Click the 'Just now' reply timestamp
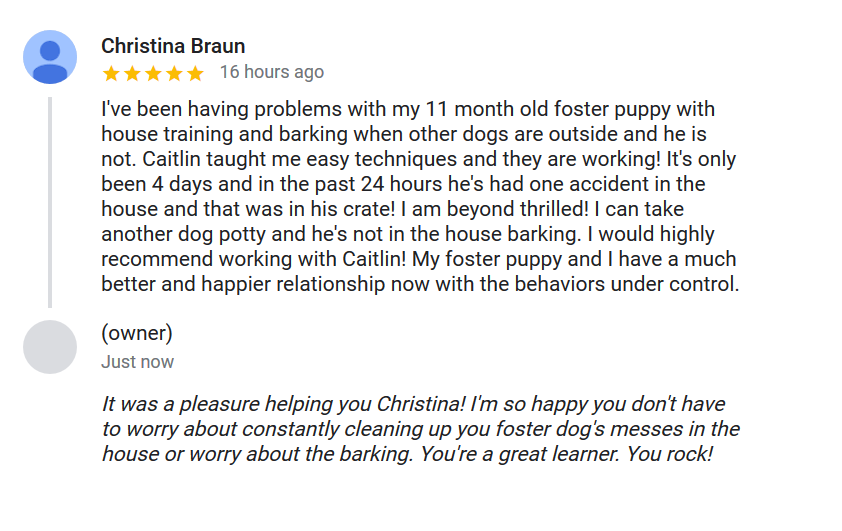 (137, 362)
